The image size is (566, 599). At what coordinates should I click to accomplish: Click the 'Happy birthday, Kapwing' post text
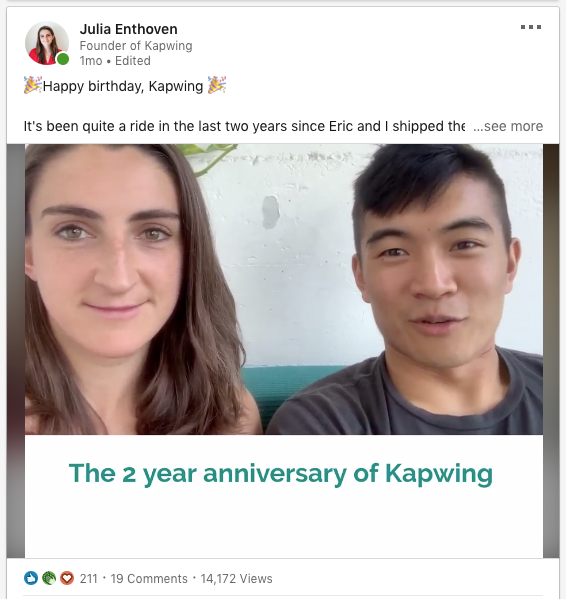point(123,86)
